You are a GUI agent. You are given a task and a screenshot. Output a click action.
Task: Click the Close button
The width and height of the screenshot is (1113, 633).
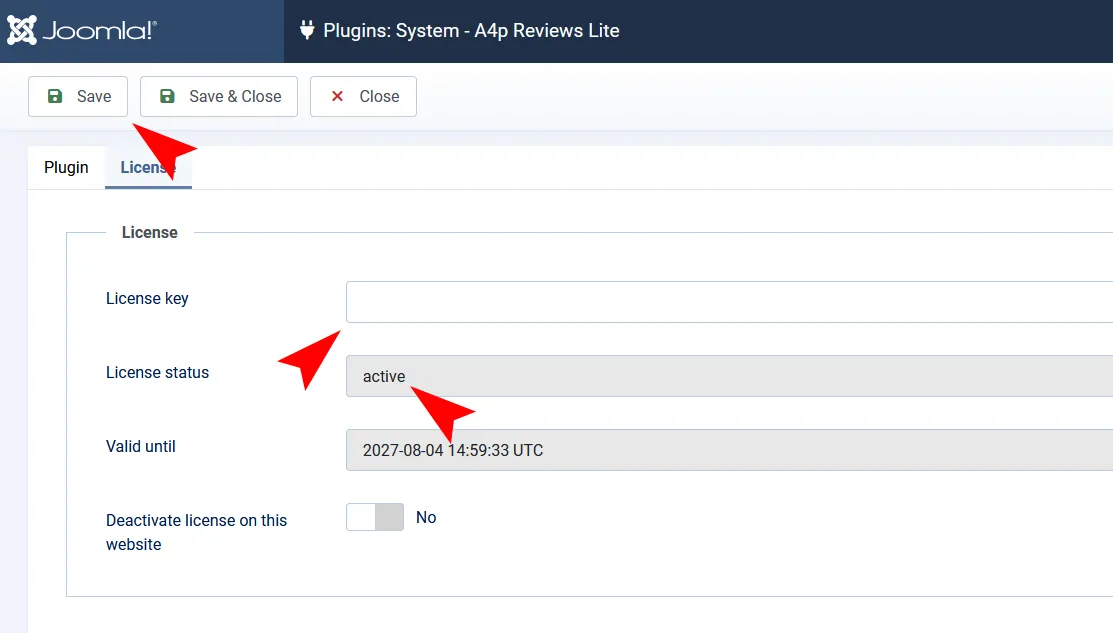363,97
